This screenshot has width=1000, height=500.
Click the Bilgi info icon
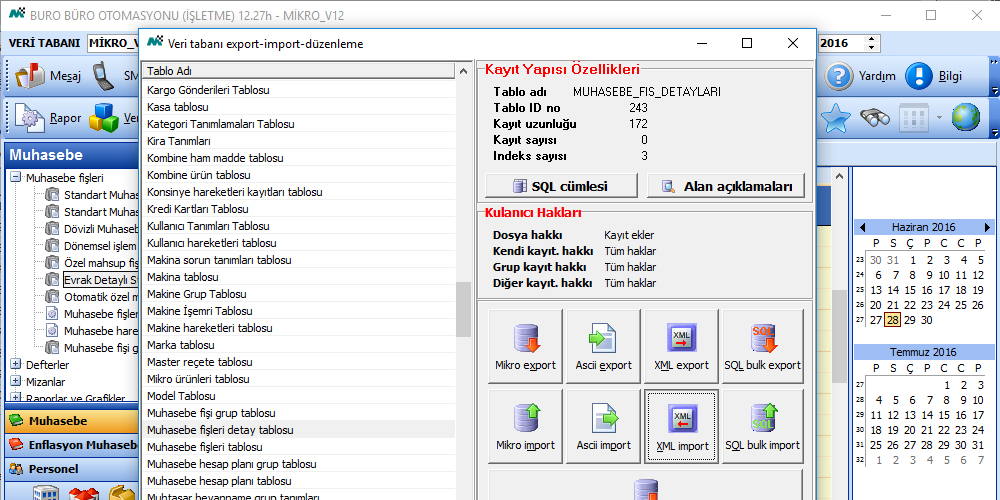click(x=934, y=76)
